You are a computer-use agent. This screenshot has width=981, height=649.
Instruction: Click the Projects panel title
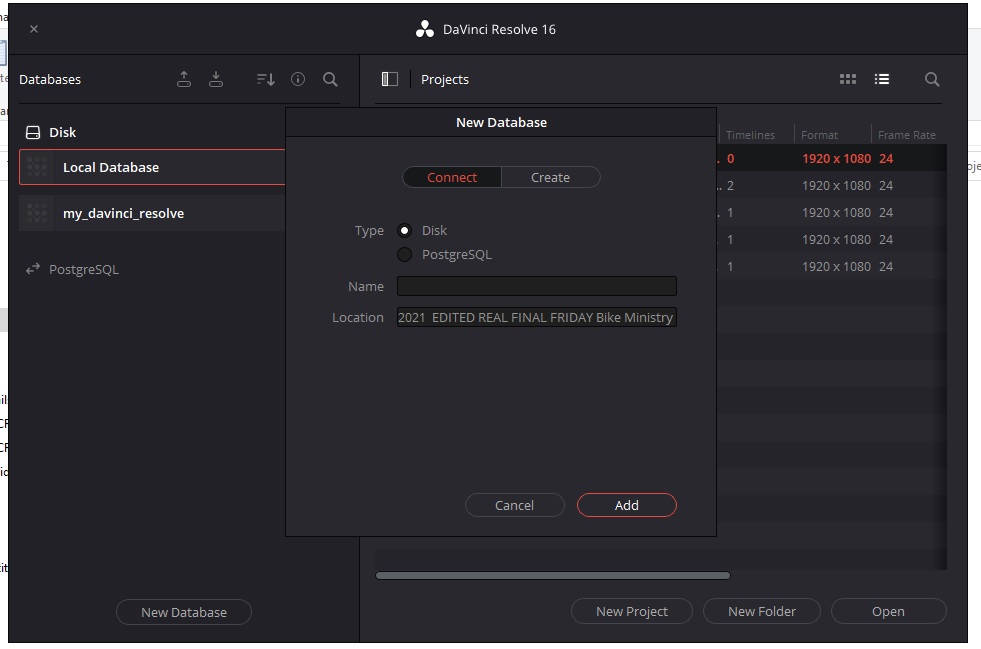[x=445, y=79]
